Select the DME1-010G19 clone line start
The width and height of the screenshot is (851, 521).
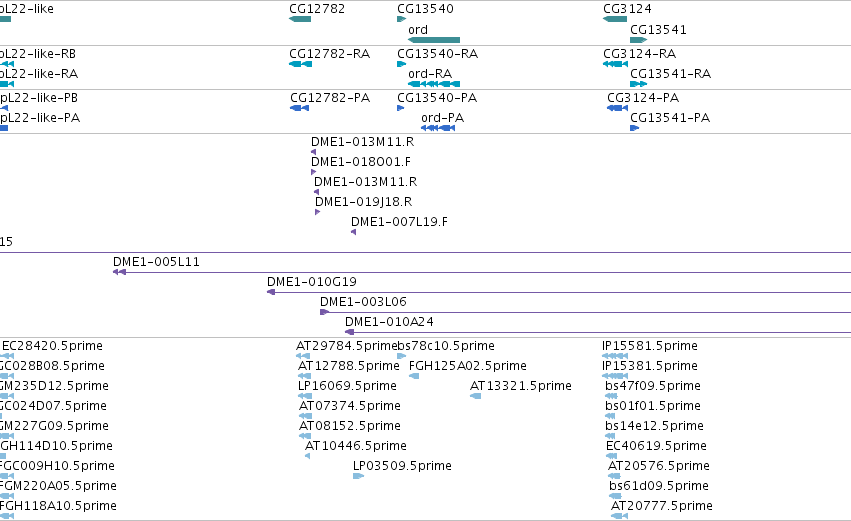271,292
